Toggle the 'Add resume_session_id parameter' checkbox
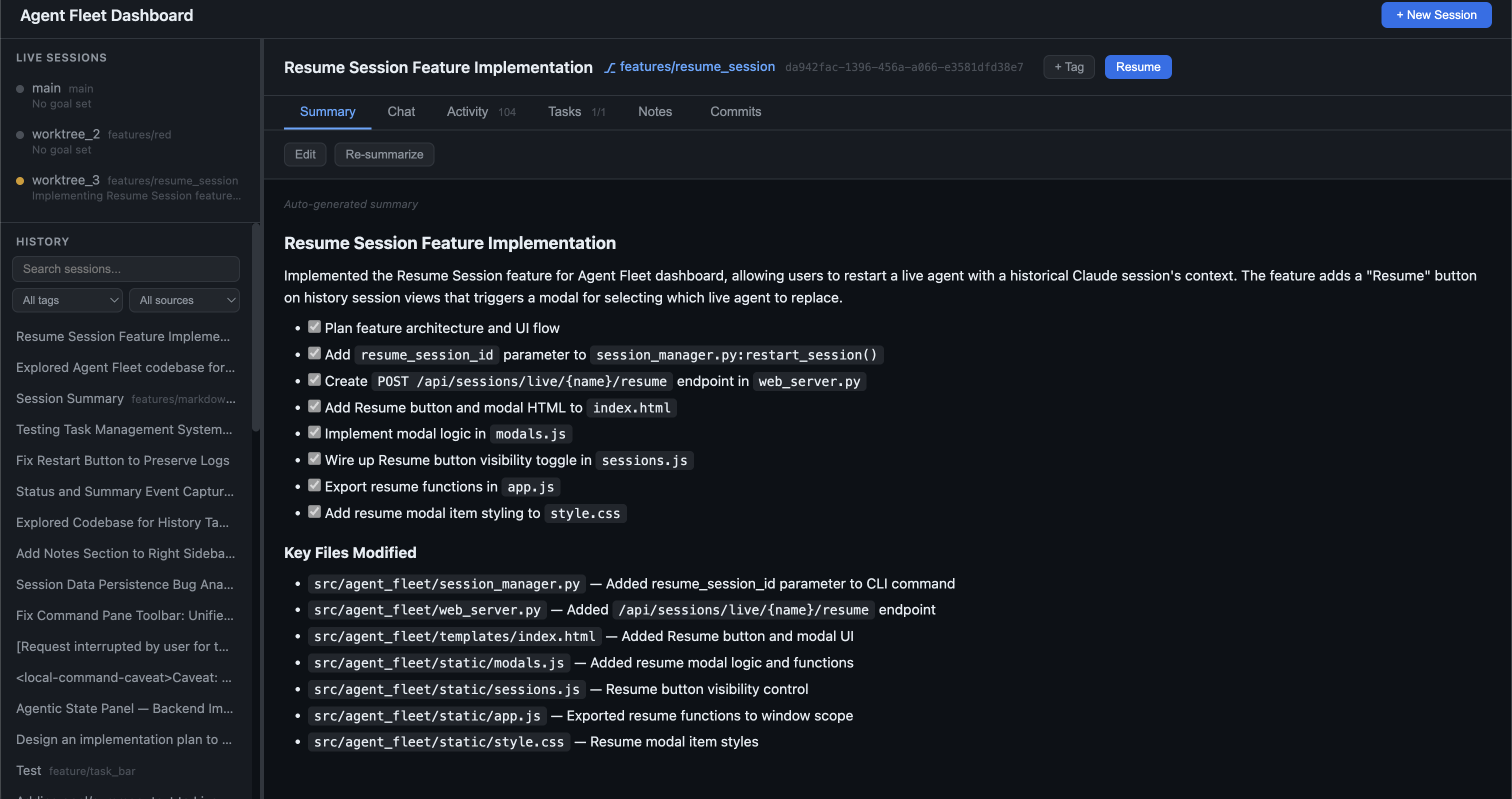The height and width of the screenshot is (799, 1512). 314,353
